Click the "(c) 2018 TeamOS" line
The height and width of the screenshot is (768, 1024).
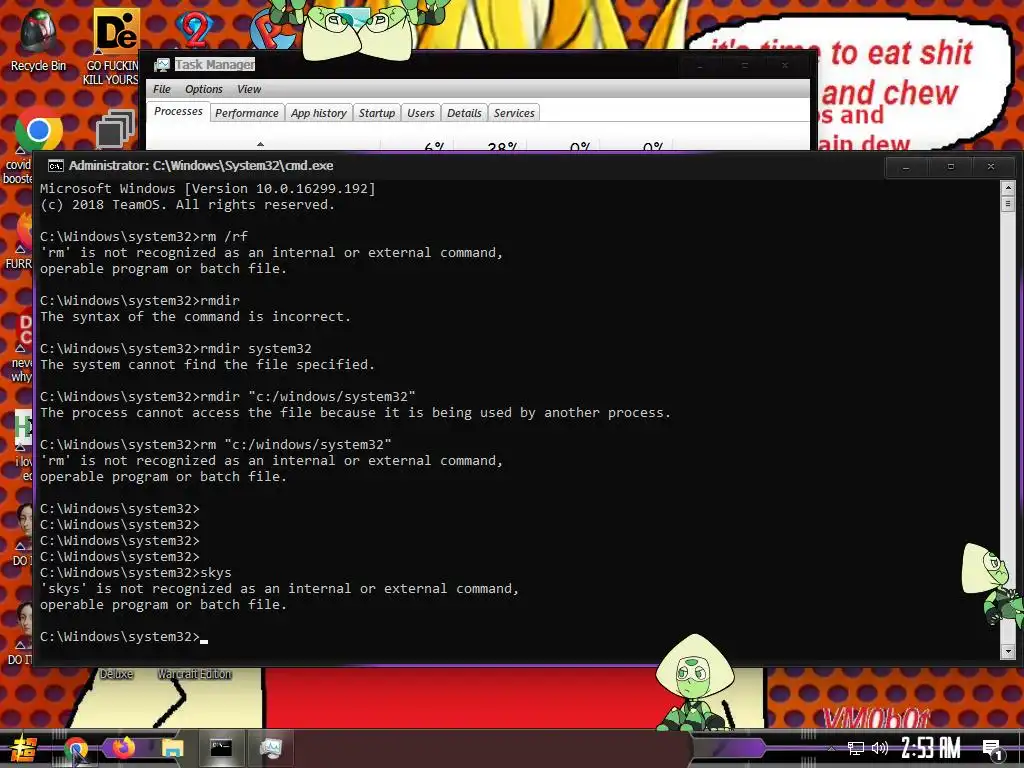point(187,204)
